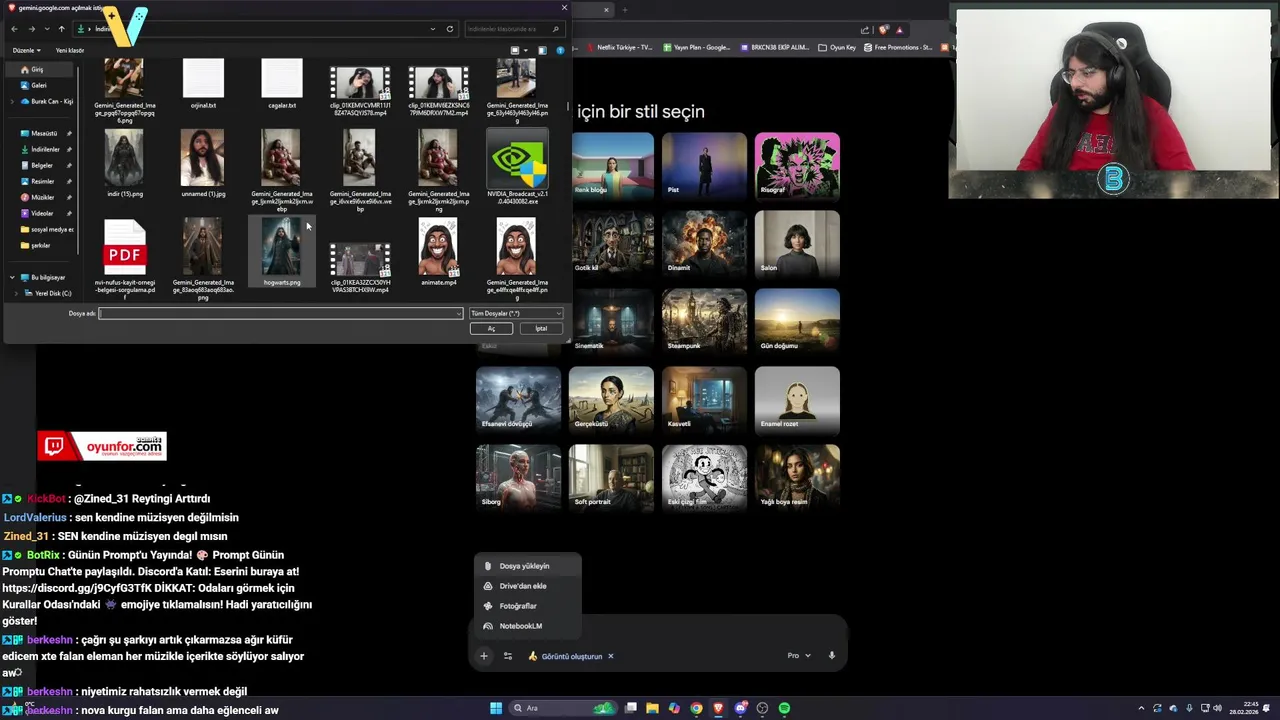Select the orjinal.txt file
The height and width of the screenshot is (720, 1280).
(x=203, y=84)
